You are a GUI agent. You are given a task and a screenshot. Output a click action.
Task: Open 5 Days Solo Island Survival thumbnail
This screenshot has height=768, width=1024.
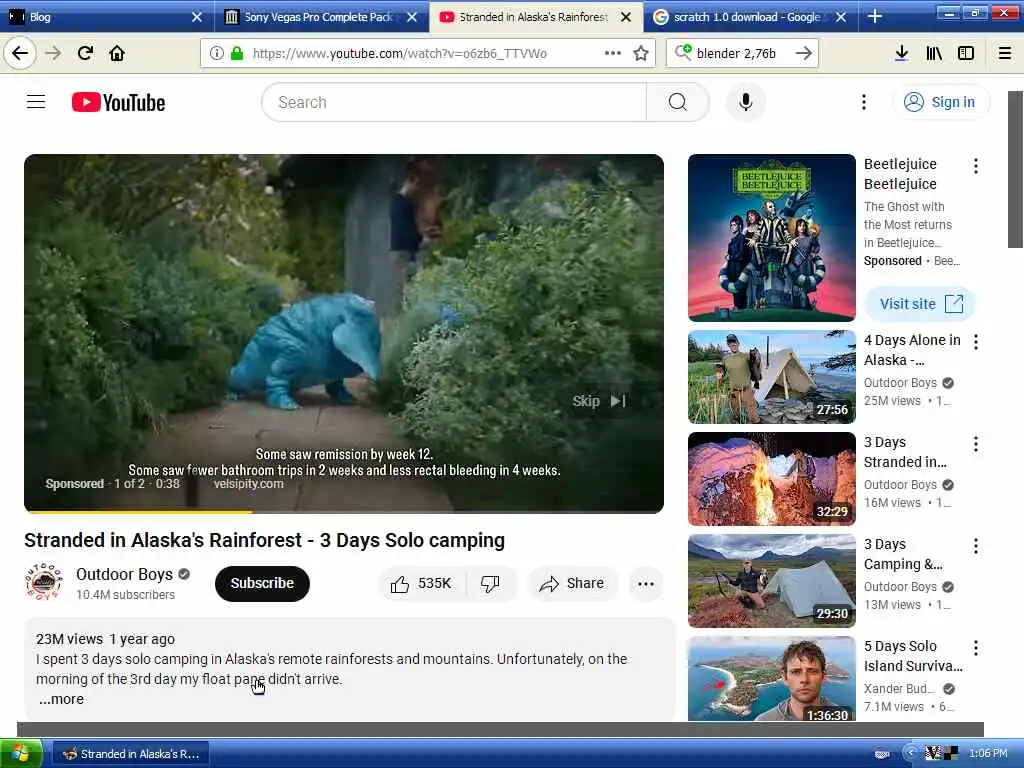click(771, 679)
